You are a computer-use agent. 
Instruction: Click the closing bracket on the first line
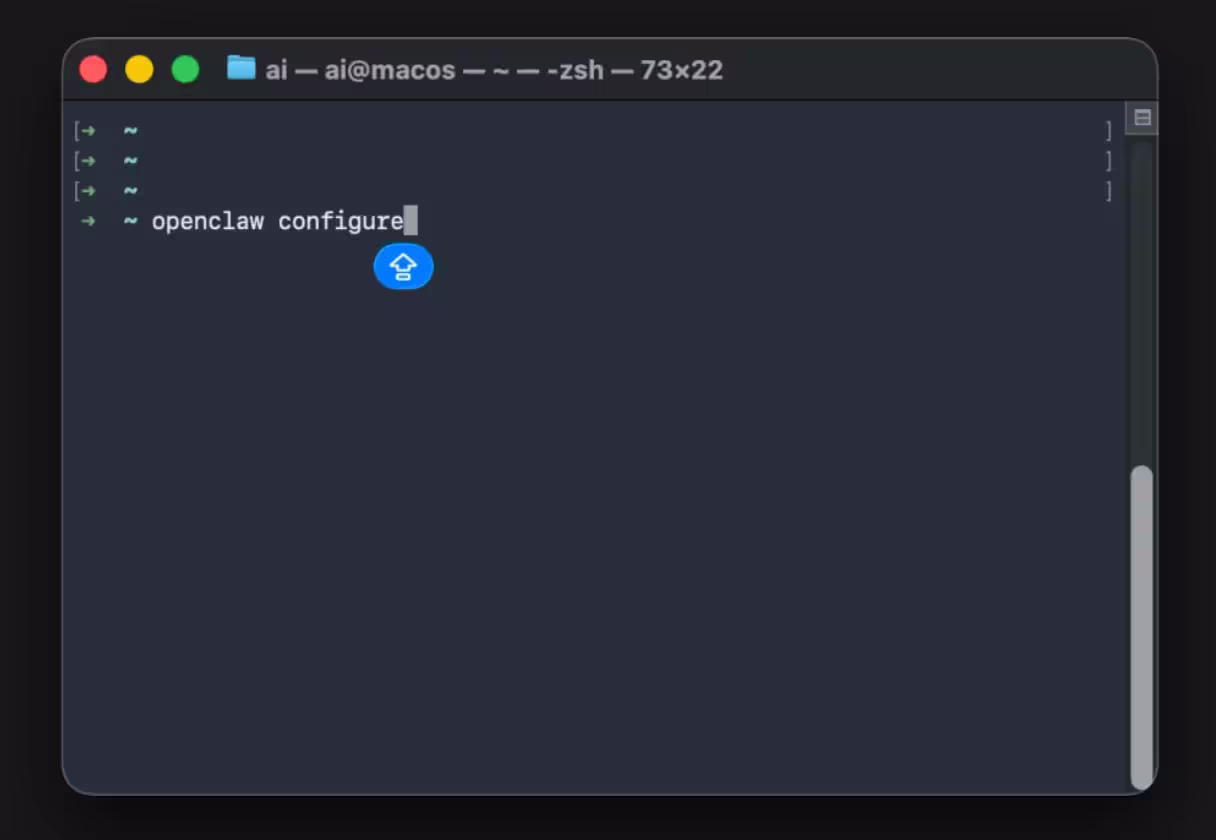[x=1108, y=130]
